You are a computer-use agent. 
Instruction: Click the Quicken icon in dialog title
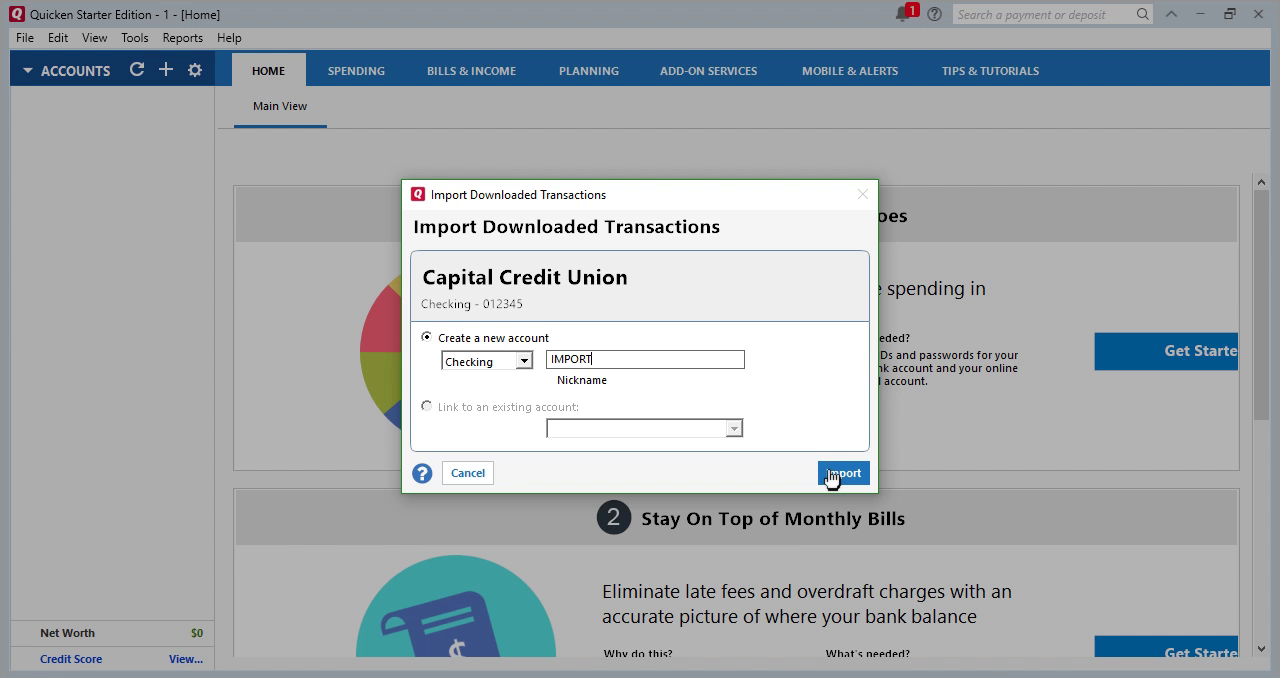coord(418,194)
